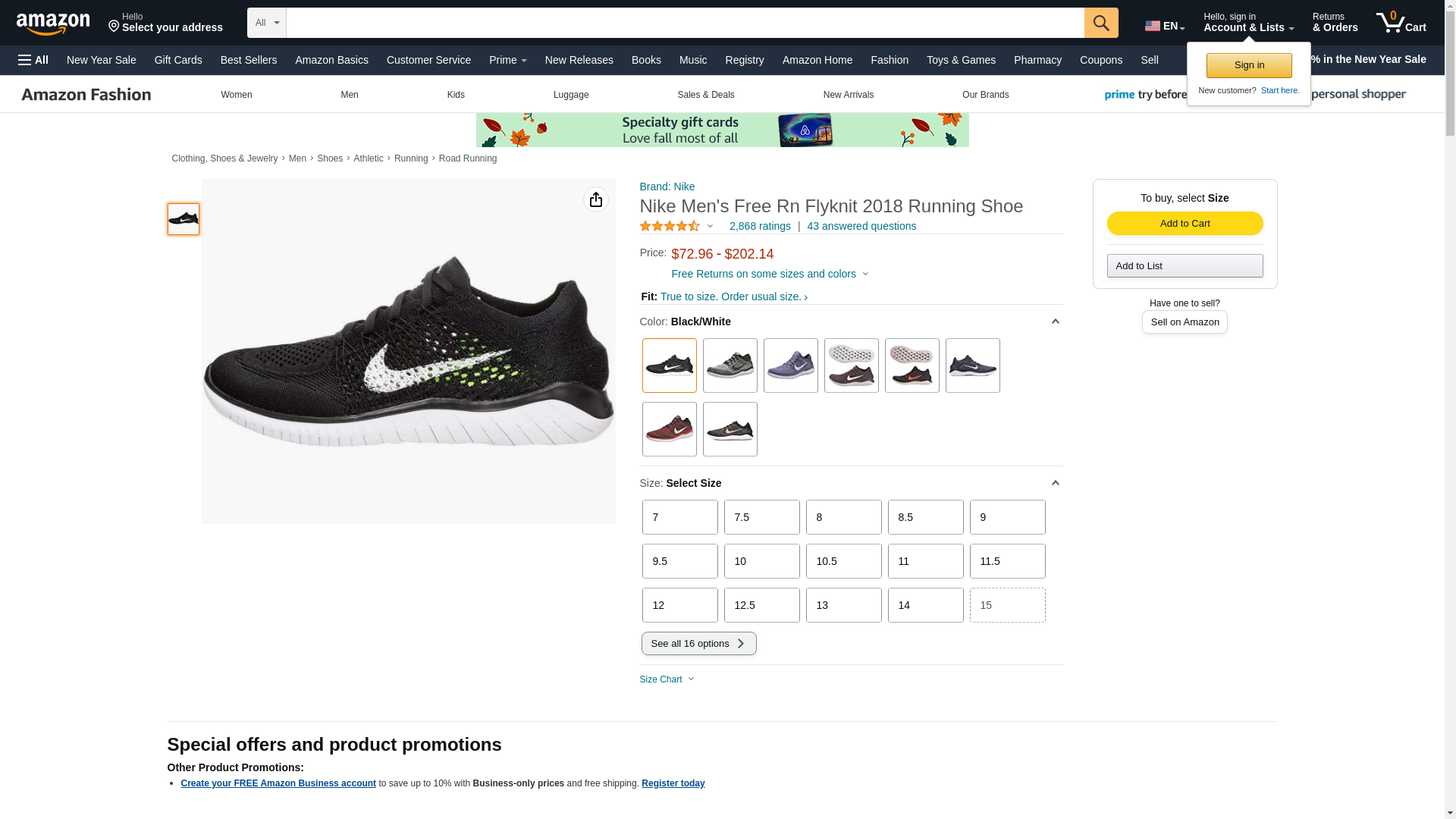Select shoe size 8.5
The width and height of the screenshot is (1456, 819).
click(x=925, y=517)
